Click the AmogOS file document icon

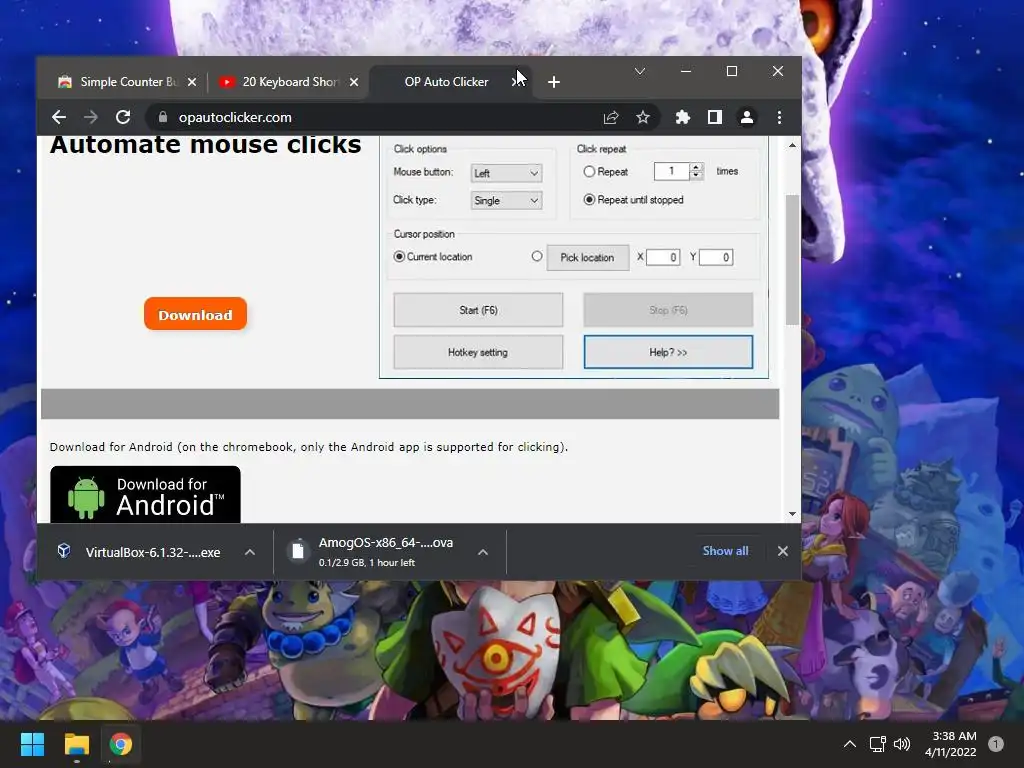297,551
